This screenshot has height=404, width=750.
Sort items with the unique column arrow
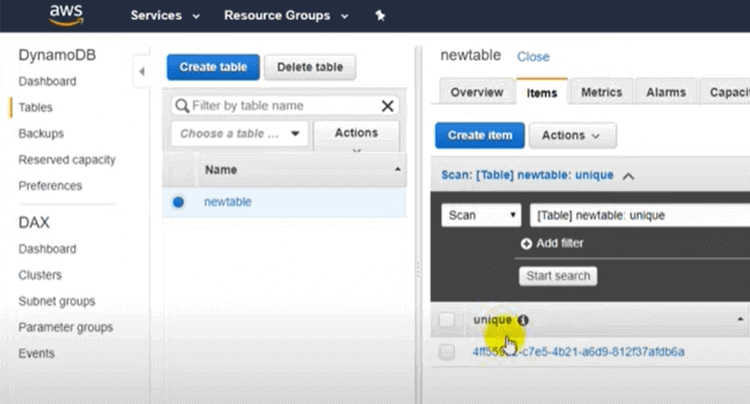coord(740,319)
